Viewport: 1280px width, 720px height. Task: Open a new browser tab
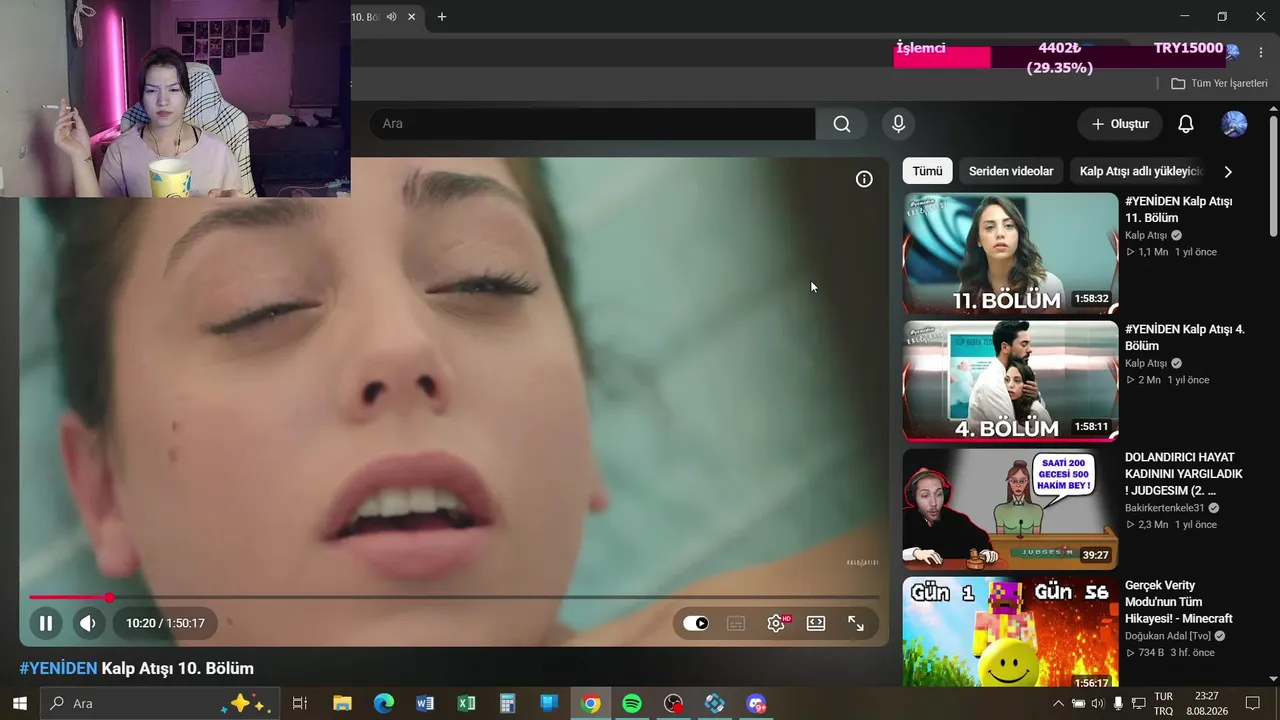(x=442, y=17)
